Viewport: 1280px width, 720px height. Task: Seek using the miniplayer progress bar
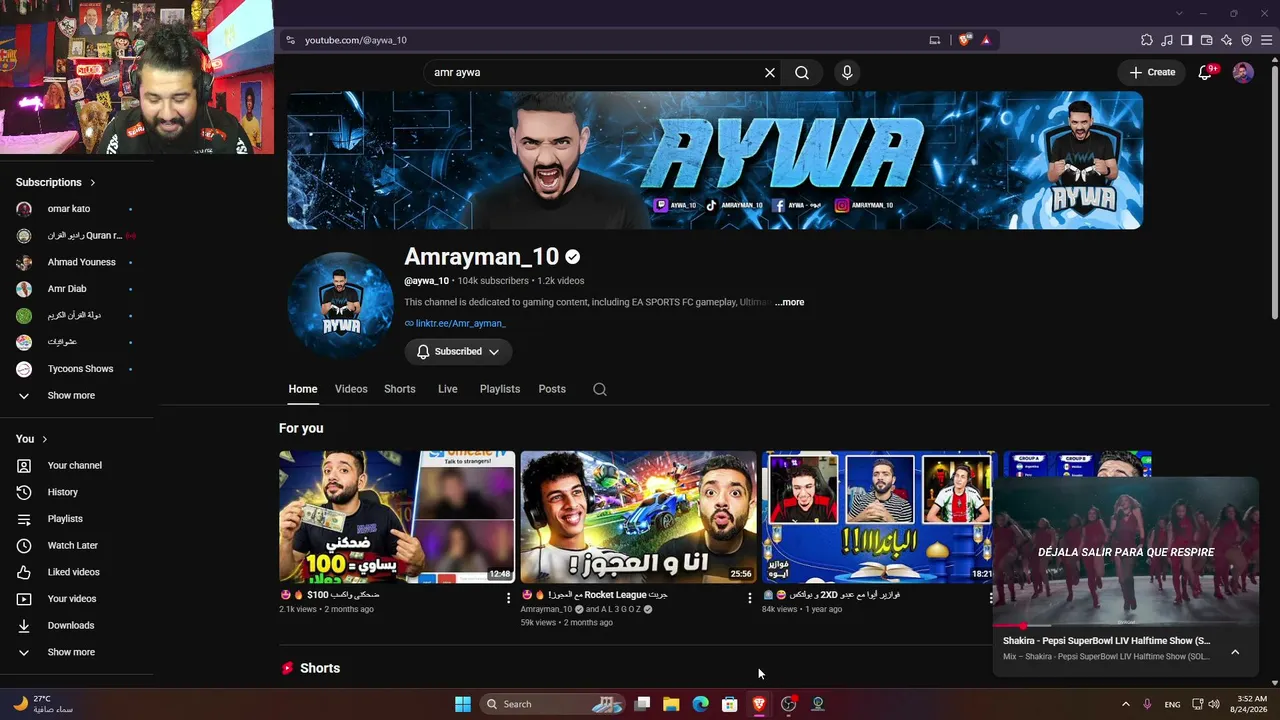(x=1126, y=626)
